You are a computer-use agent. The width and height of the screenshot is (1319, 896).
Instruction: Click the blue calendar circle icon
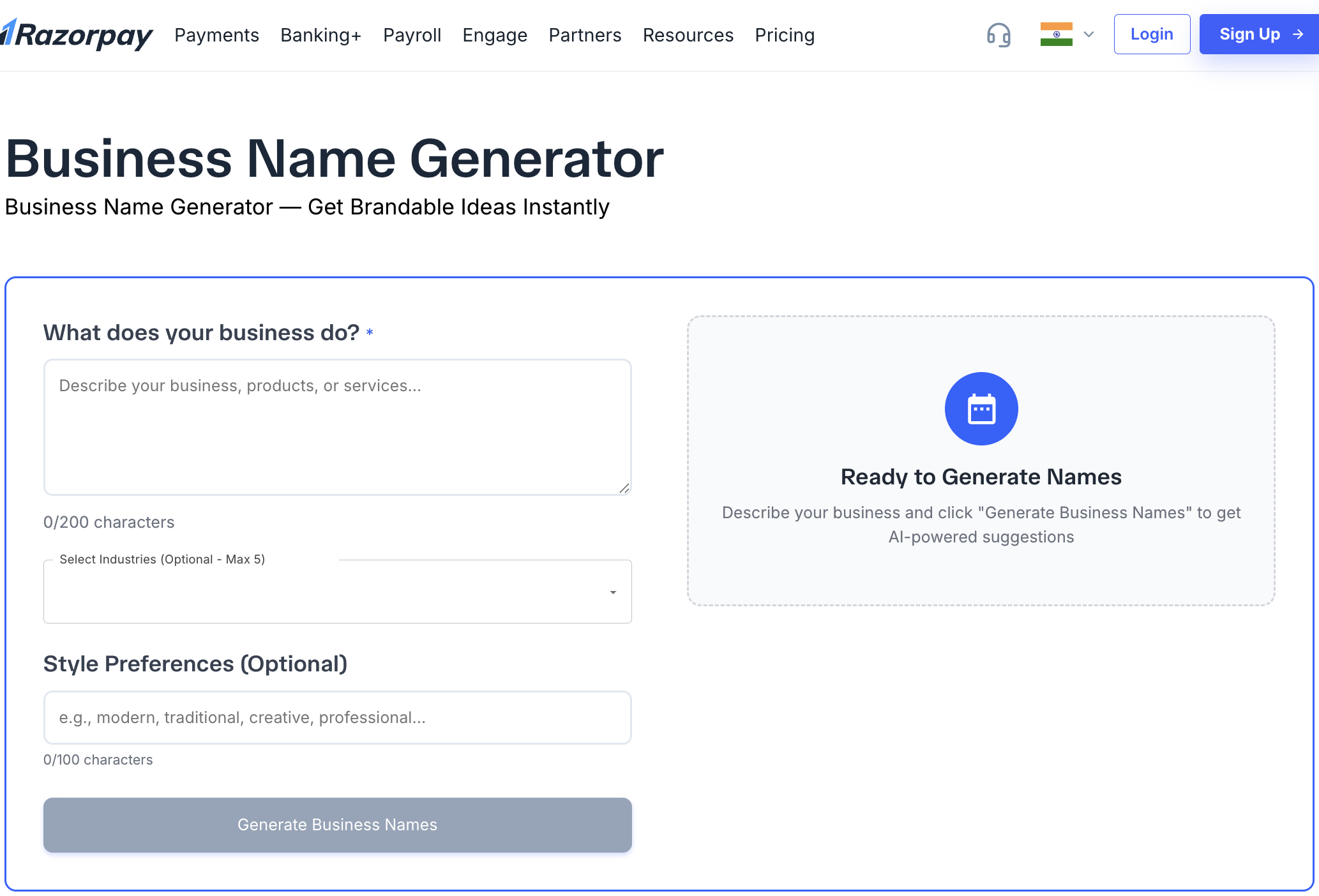pos(981,408)
